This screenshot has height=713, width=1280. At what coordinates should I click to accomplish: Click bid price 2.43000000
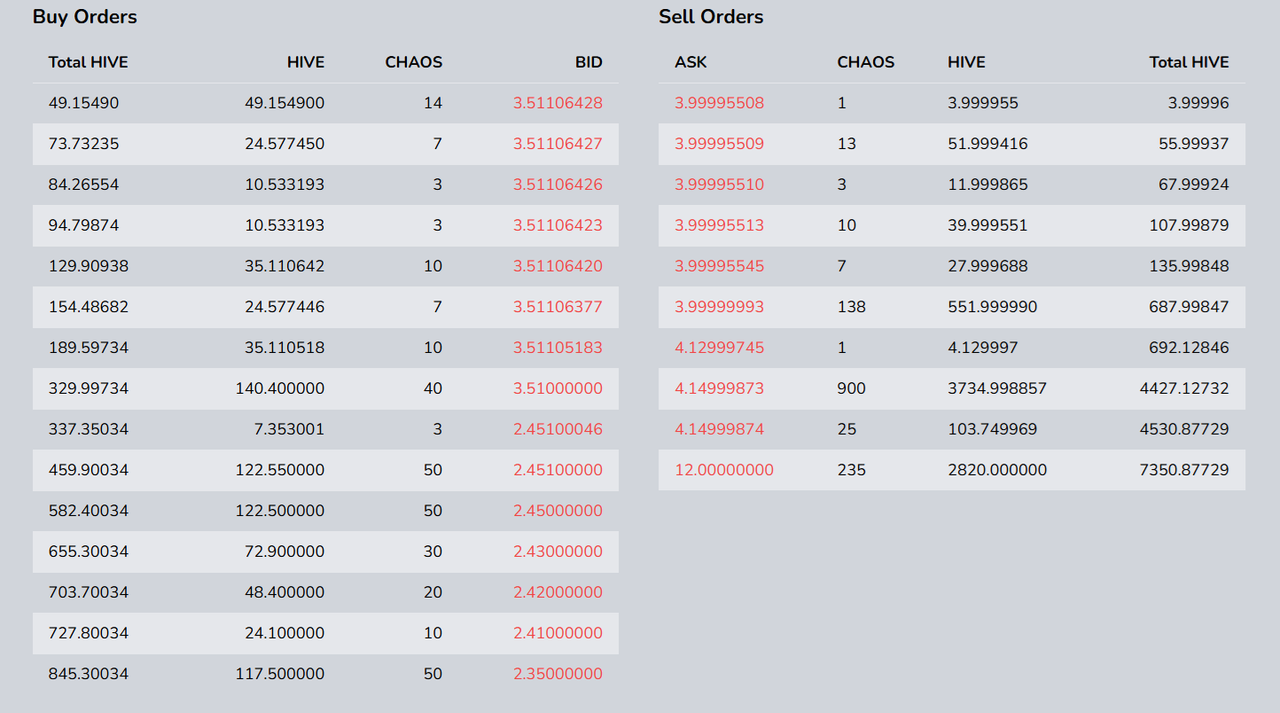557,551
